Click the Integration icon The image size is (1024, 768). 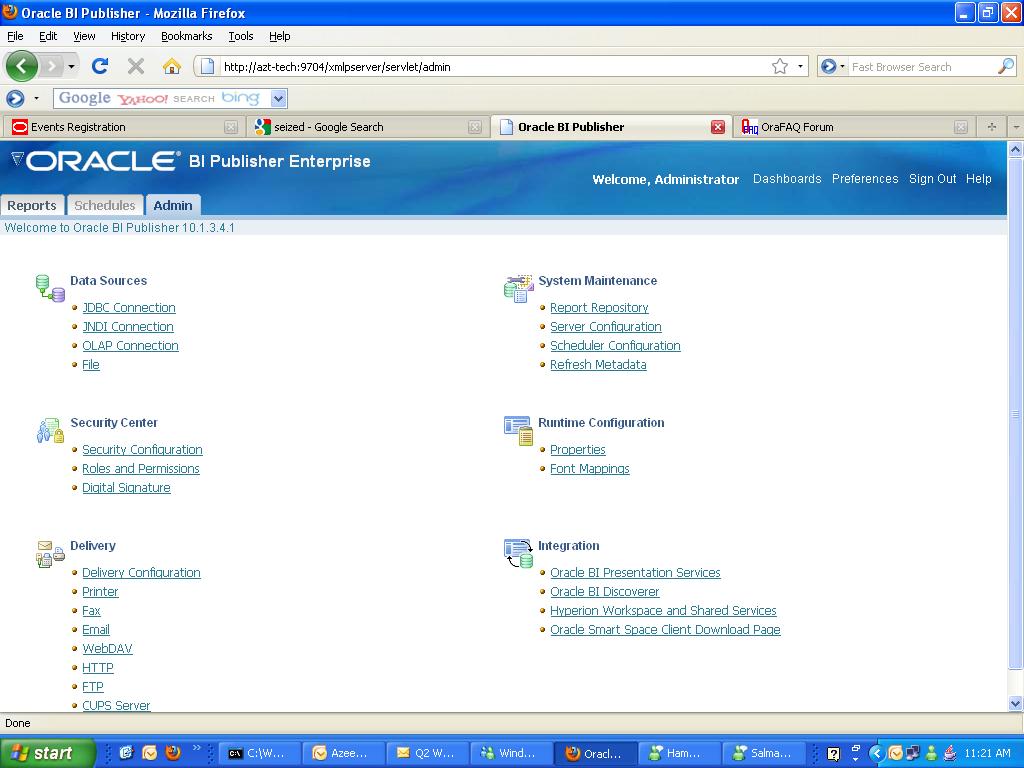519,554
